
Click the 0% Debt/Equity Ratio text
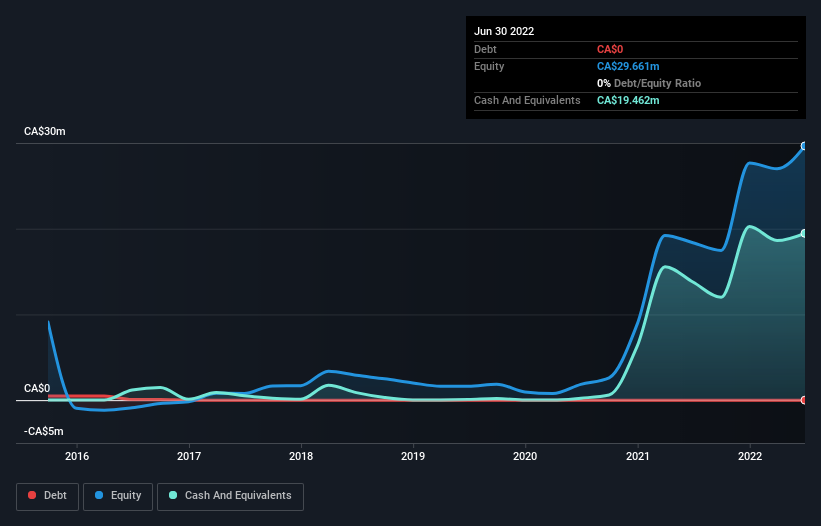[x=649, y=83]
